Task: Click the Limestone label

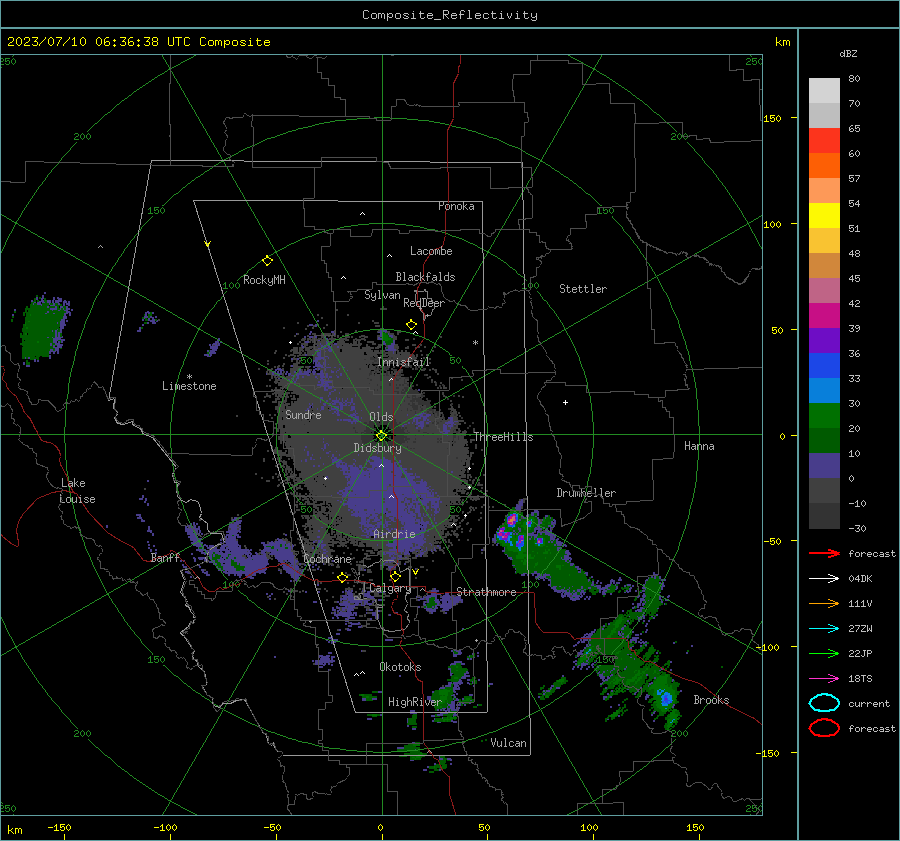Action: click(x=189, y=386)
